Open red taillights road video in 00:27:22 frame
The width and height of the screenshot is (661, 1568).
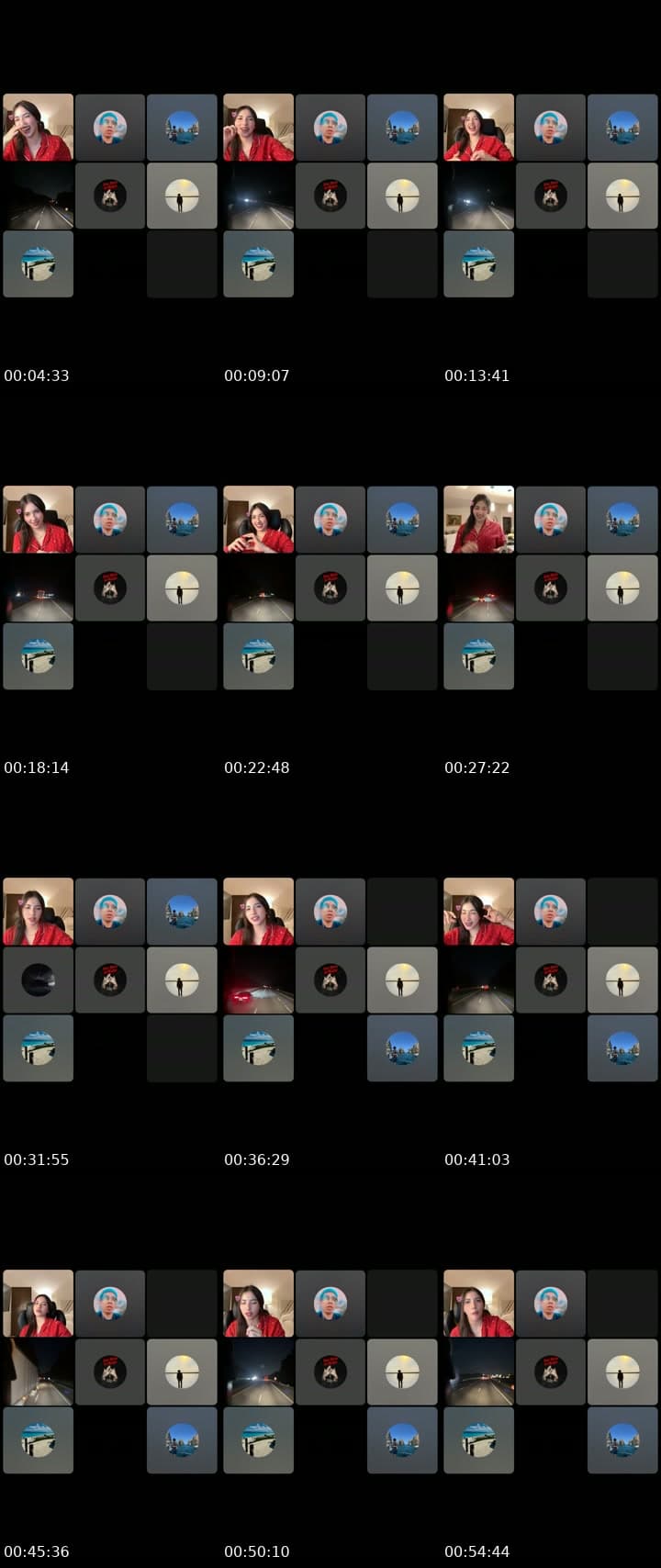pyautogui.click(x=478, y=588)
